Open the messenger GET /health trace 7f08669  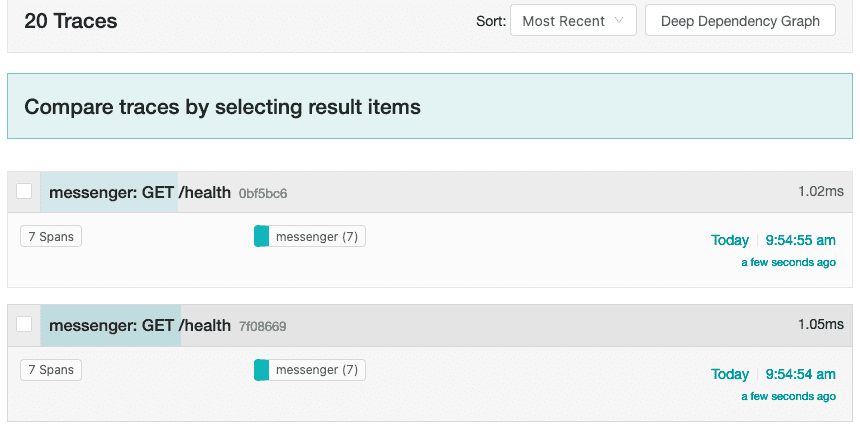[140, 325]
